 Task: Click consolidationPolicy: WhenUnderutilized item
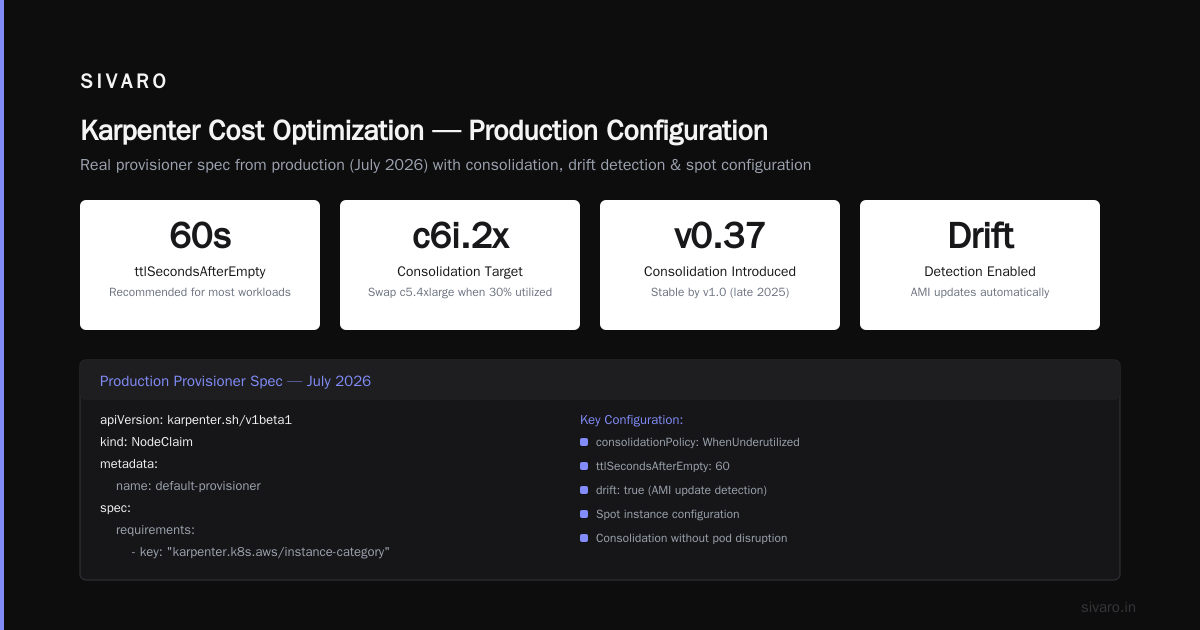click(x=698, y=442)
